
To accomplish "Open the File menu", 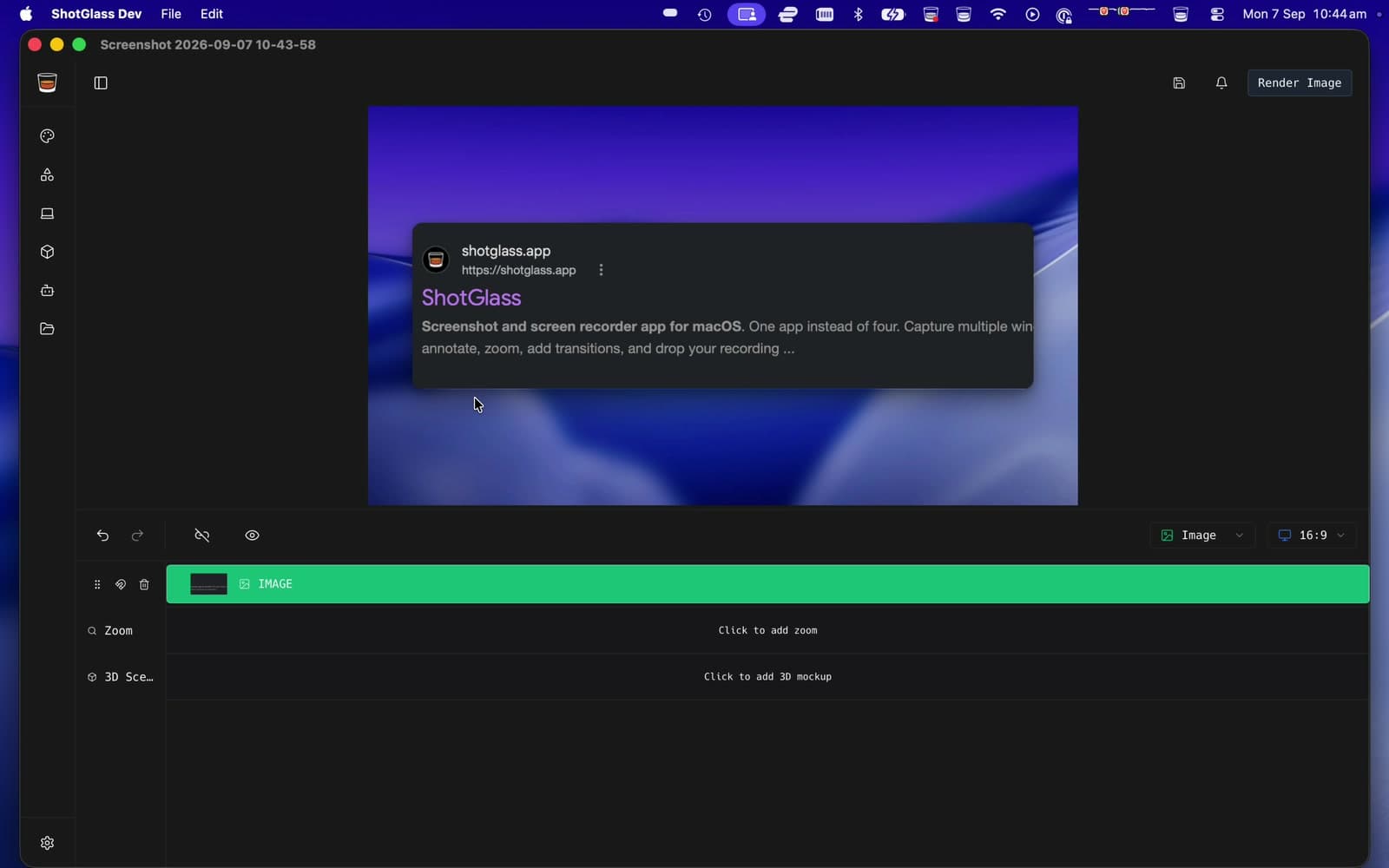I will 171,14.
